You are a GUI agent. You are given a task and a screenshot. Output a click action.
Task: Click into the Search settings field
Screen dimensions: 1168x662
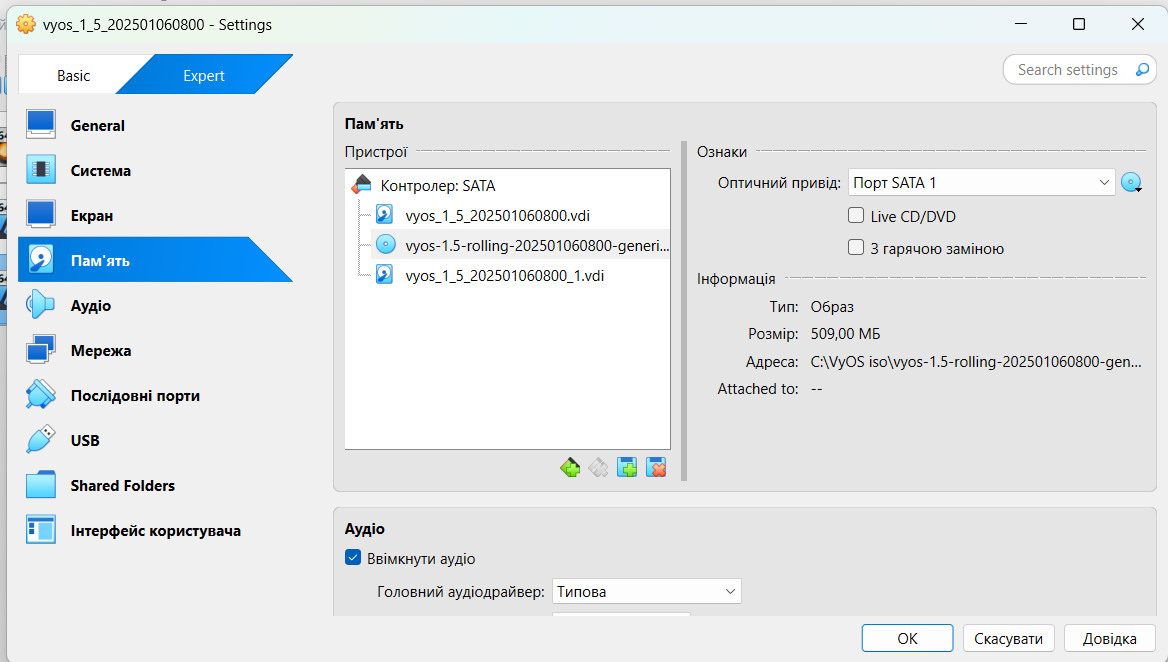pyautogui.click(x=1067, y=70)
